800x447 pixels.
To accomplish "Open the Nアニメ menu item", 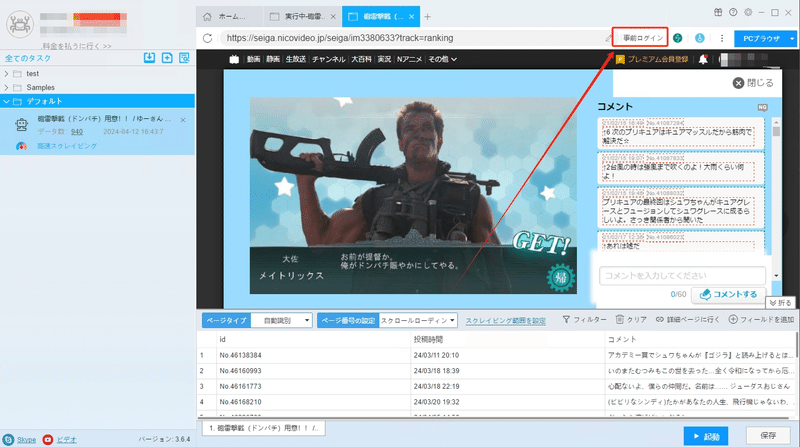I will tap(410, 59).
